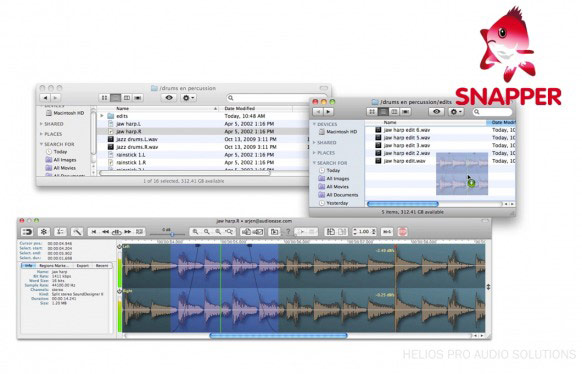Zoom in on the Snapper waveform

[195, 232]
